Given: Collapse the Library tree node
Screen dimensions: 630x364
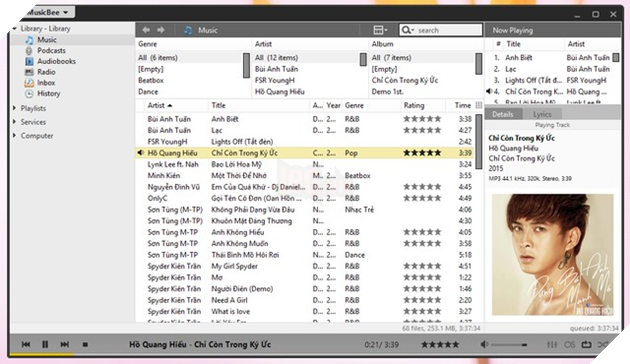Looking at the screenshot, I should click(15, 29).
